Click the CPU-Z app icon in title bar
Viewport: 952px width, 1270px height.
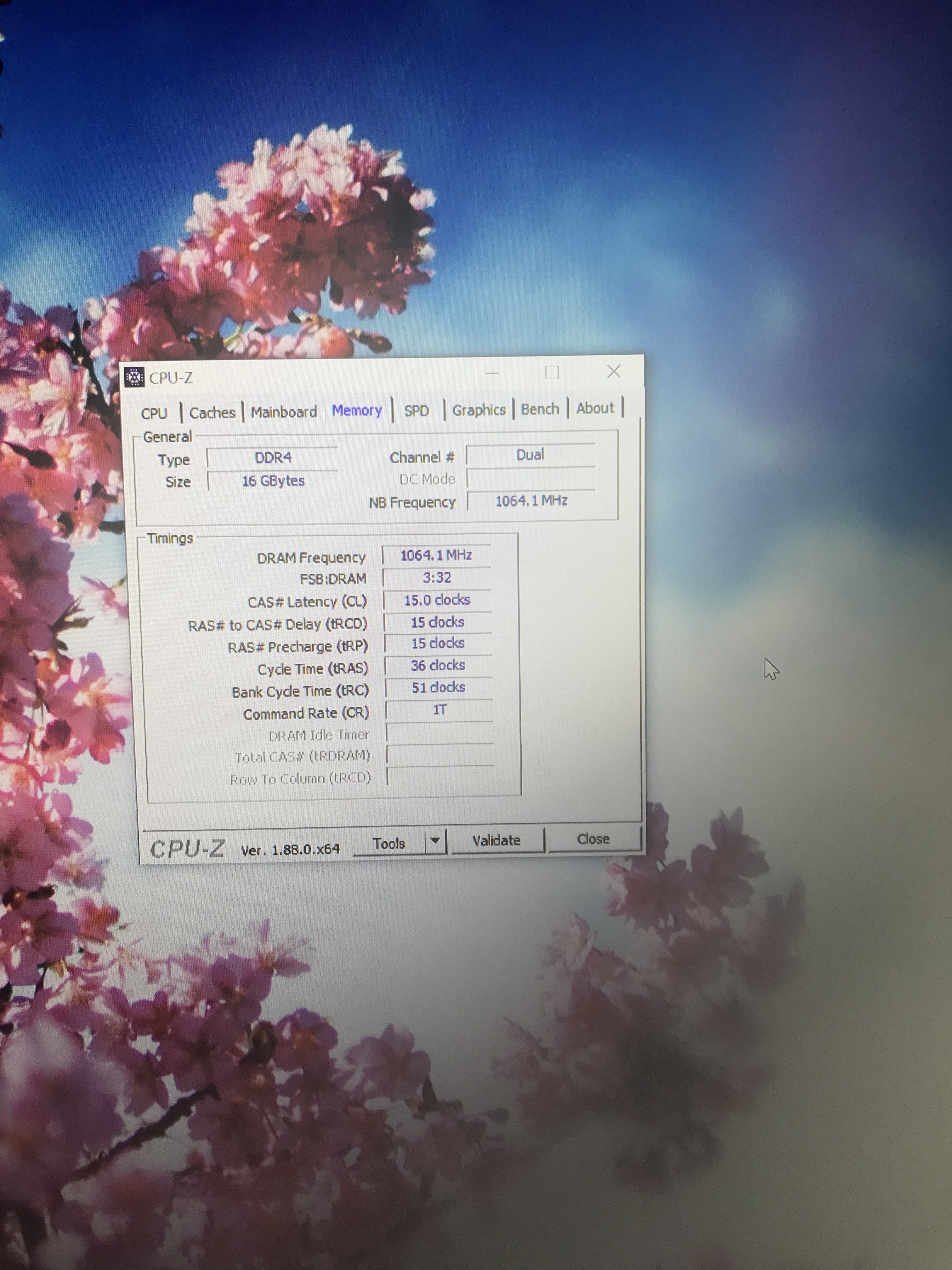134,378
